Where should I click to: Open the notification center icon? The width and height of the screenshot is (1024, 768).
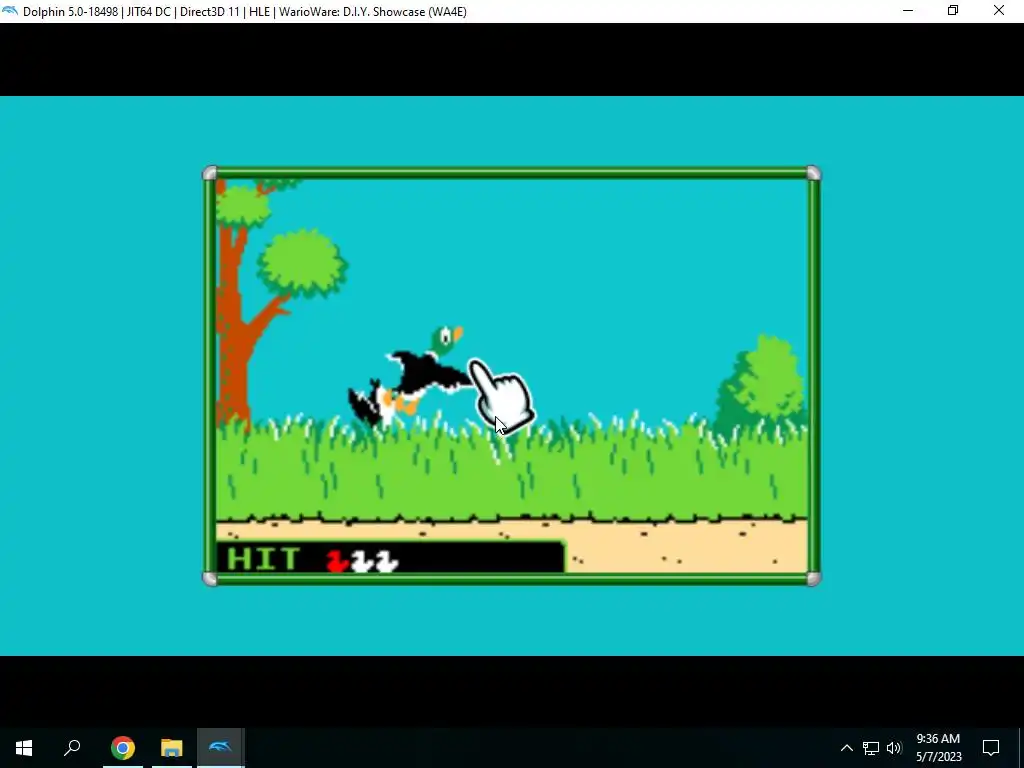pos(991,748)
